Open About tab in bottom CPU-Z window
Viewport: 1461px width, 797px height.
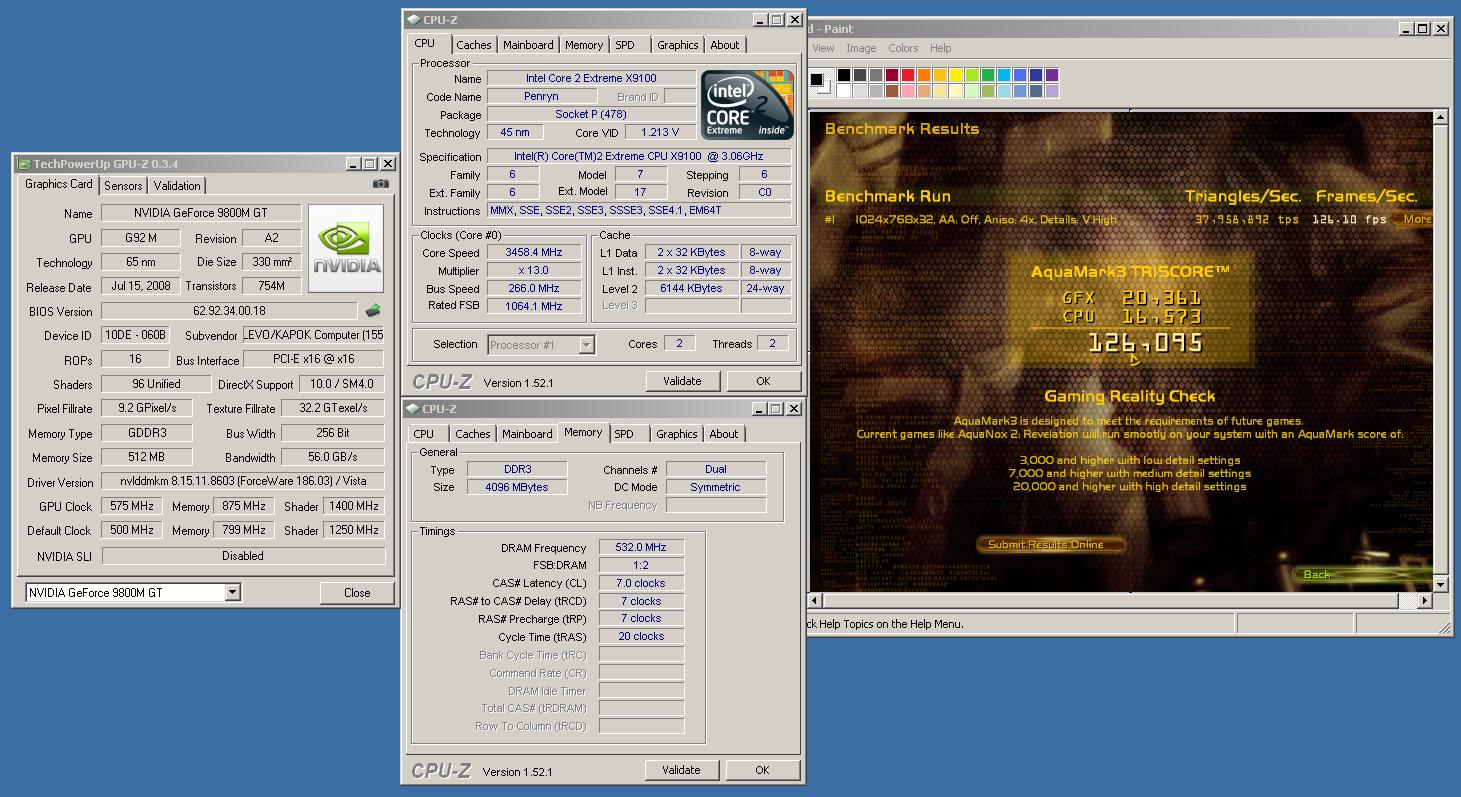pyautogui.click(x=724, y=434)
